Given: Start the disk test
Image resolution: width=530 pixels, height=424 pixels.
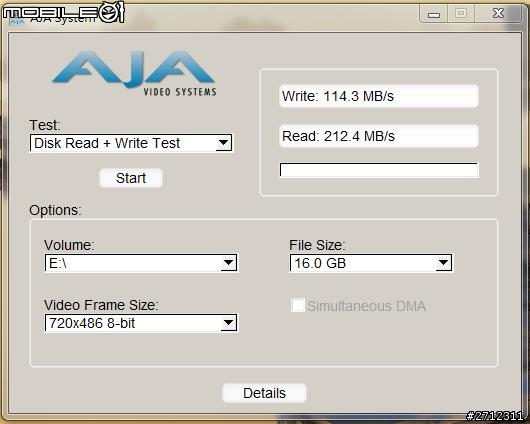Looking at the screenshot, I should pos(131,178).
